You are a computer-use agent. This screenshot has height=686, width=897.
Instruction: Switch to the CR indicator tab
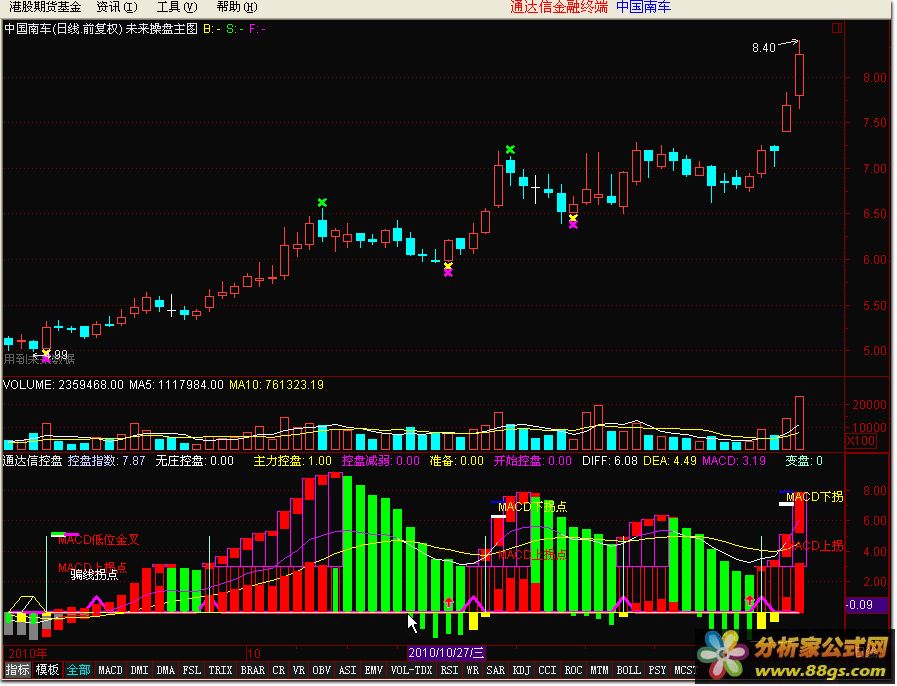coord(279,669)
